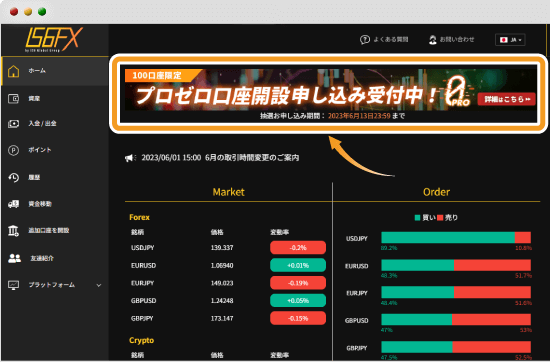Click the add-account bank icon

13,230
